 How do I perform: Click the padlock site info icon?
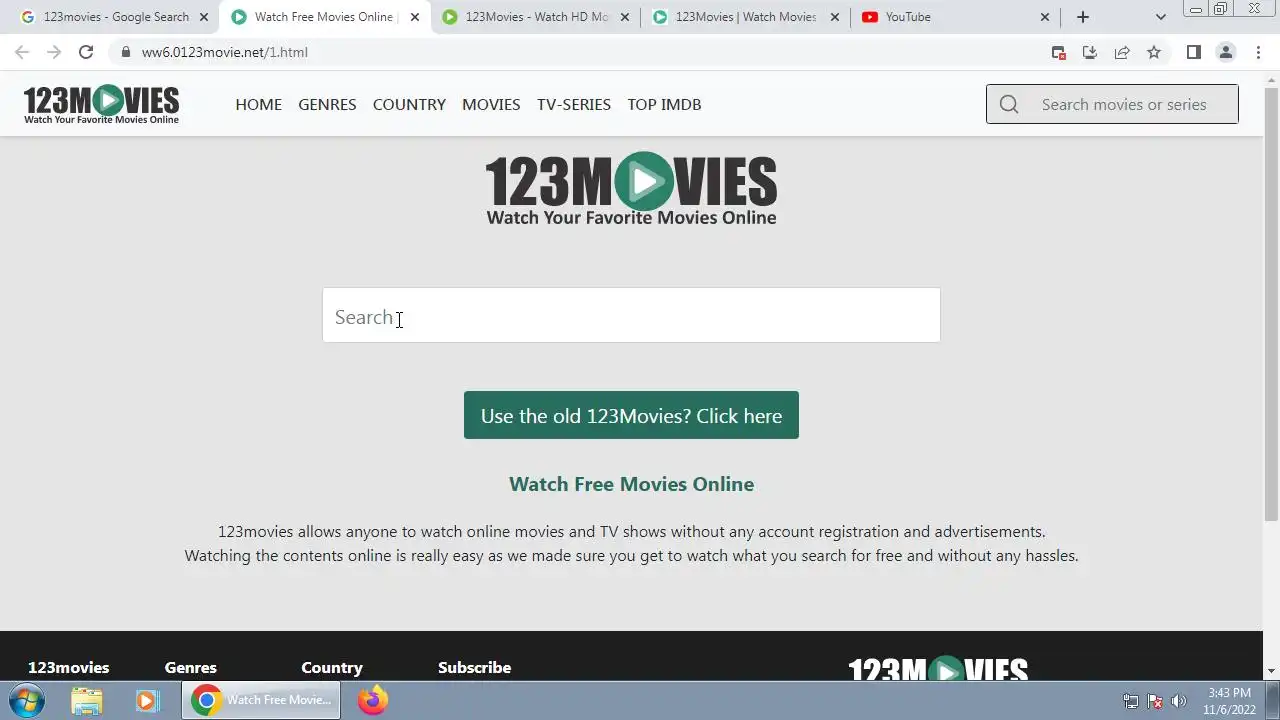(125, 52)
